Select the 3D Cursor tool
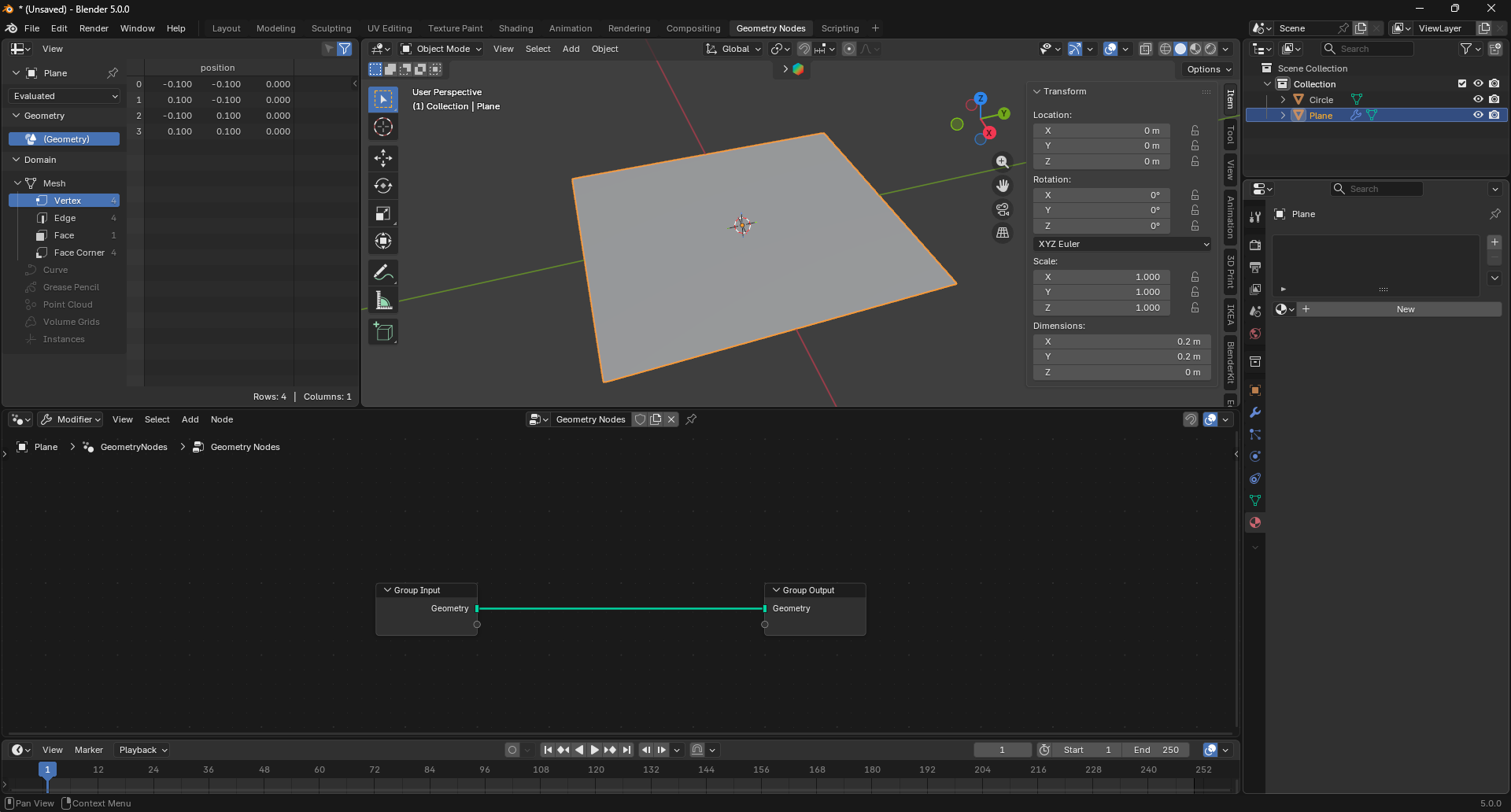The height and width of the screenshot is (812, 1511). pos(383,127)
